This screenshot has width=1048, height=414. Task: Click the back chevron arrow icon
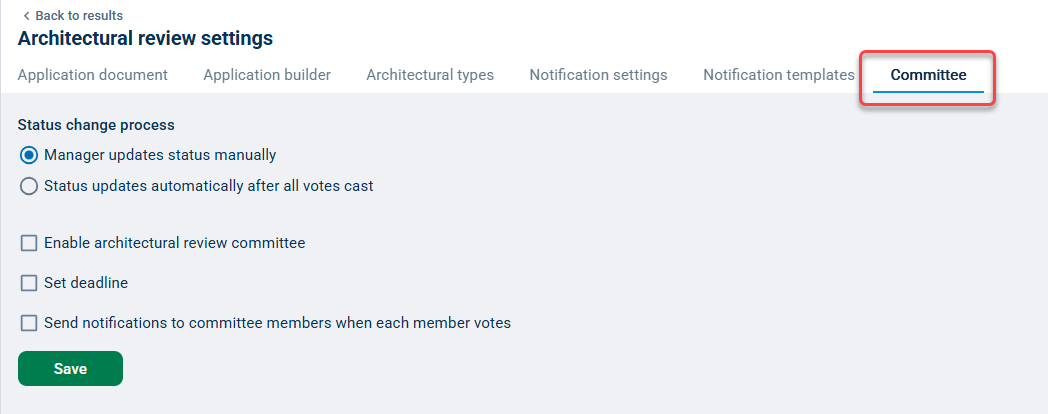coord(25,16)
